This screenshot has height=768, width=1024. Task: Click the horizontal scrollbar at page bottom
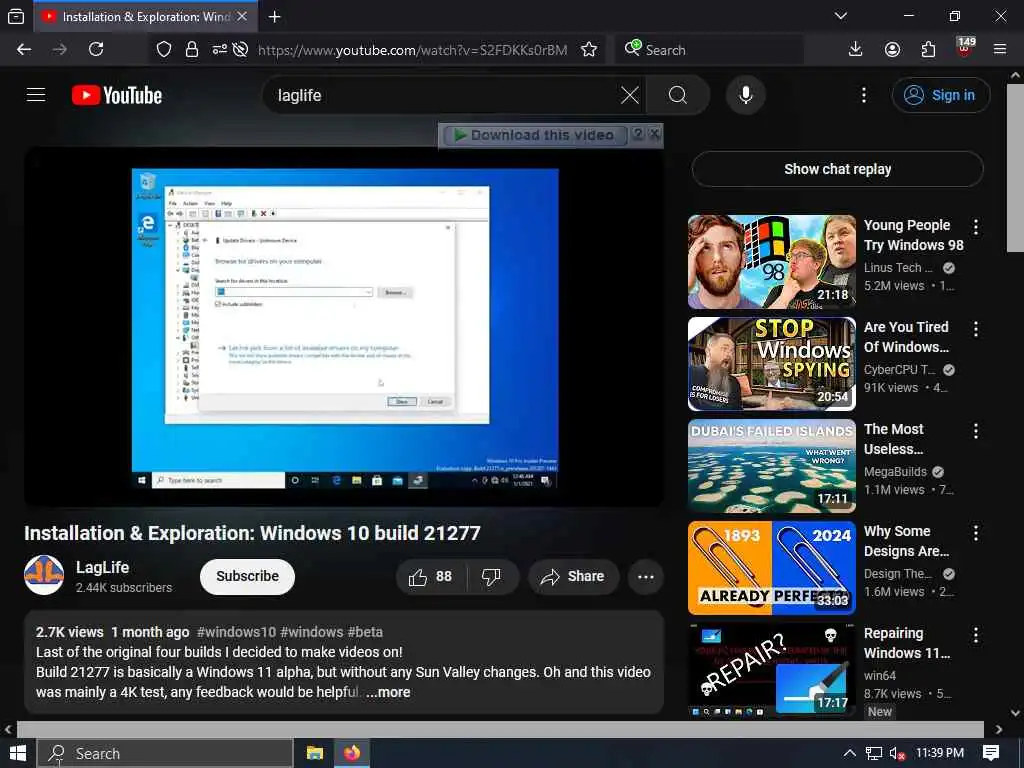click(x=500, y=729)
